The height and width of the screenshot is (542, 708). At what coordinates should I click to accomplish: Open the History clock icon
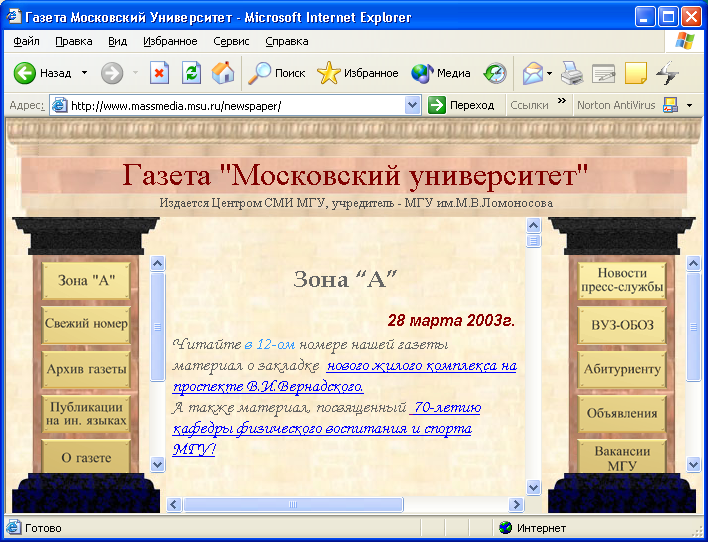coord(495,73)
